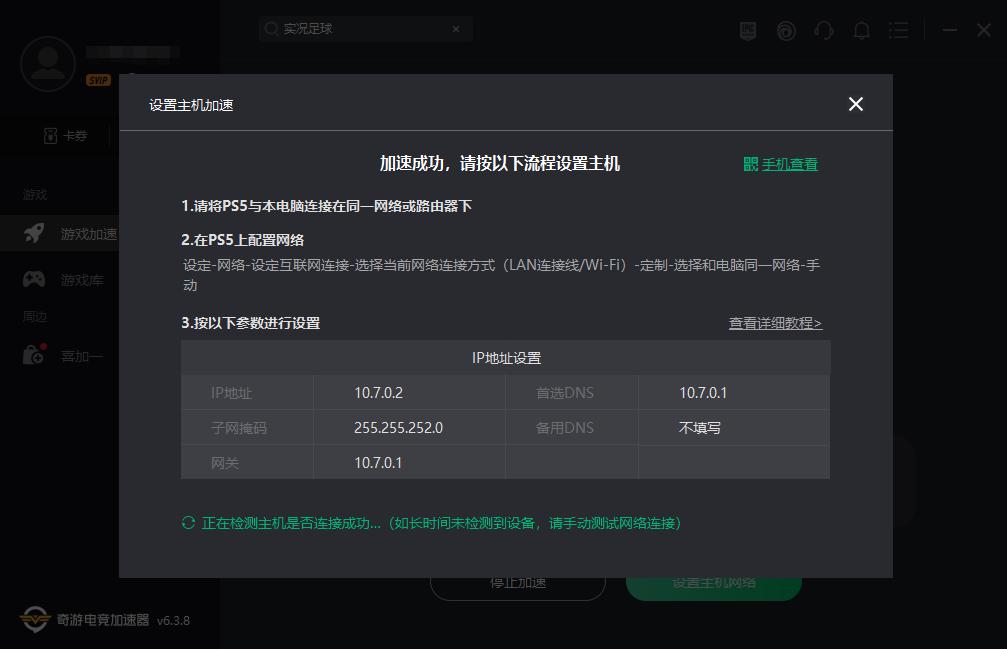
Task: Open the user avatar profile picture
Action: (47, 63)
